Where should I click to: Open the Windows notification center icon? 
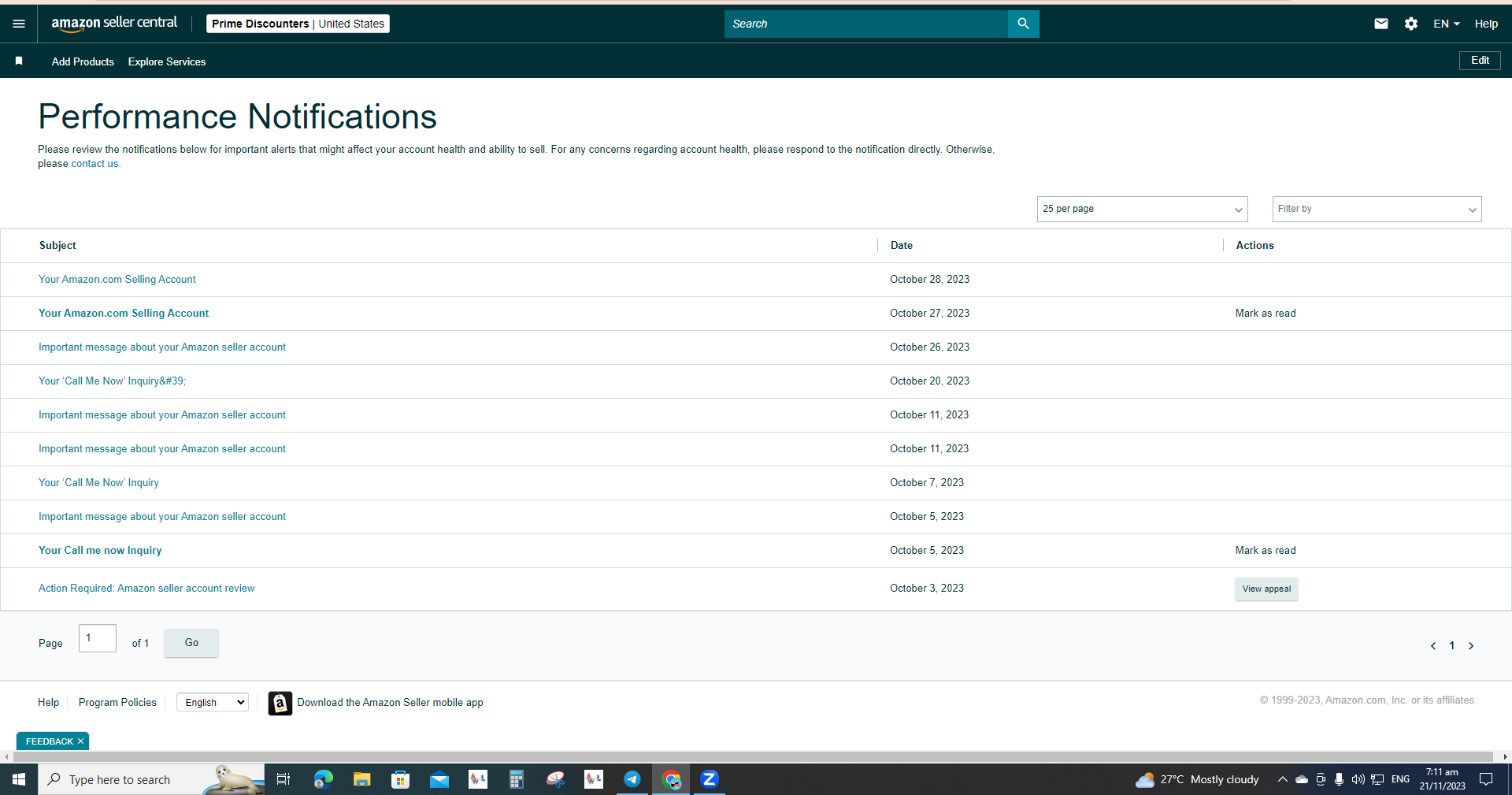pyautogui.click(x=1486, y=779)
